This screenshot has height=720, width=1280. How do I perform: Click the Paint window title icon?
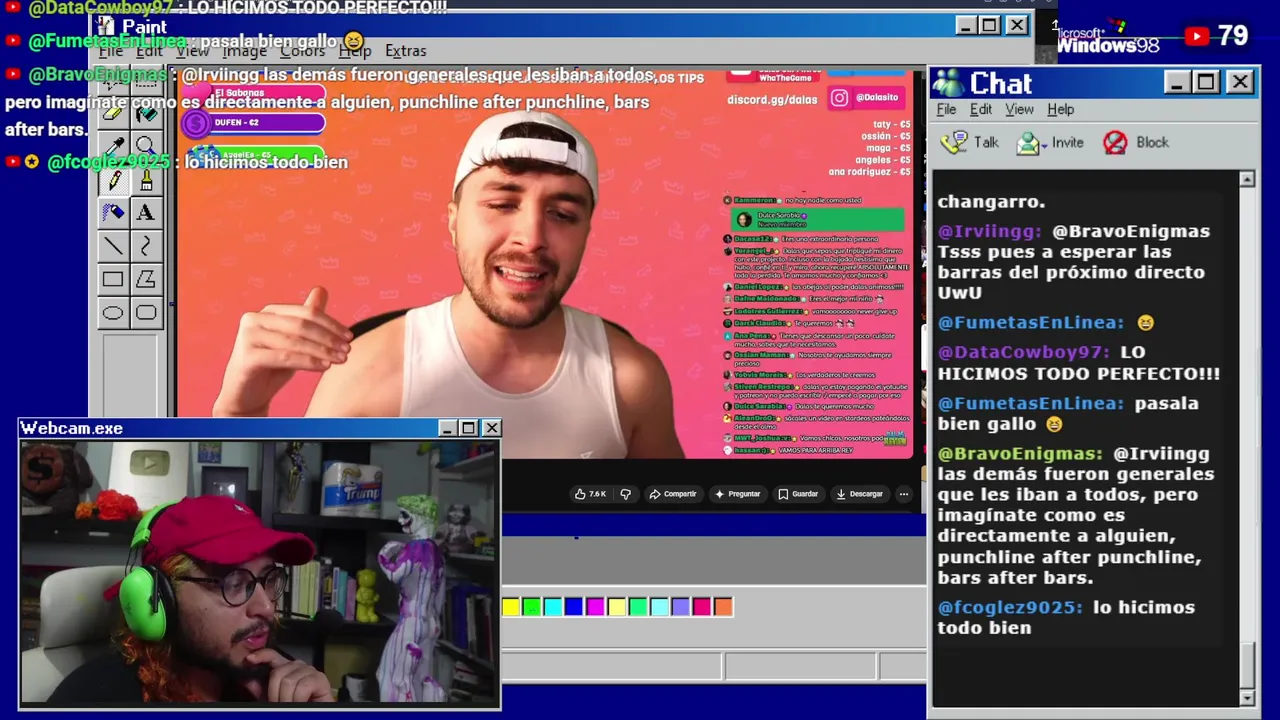coord(106,26)
